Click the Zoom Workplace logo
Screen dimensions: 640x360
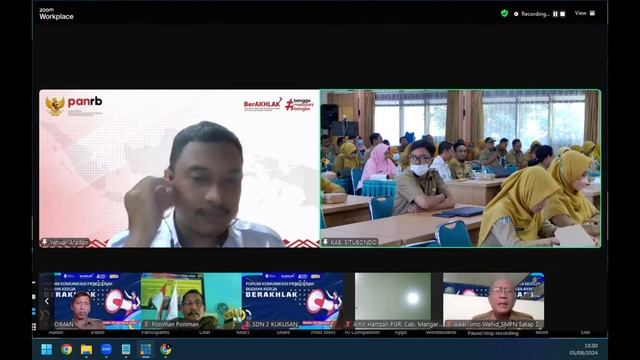tap(56, 14)
